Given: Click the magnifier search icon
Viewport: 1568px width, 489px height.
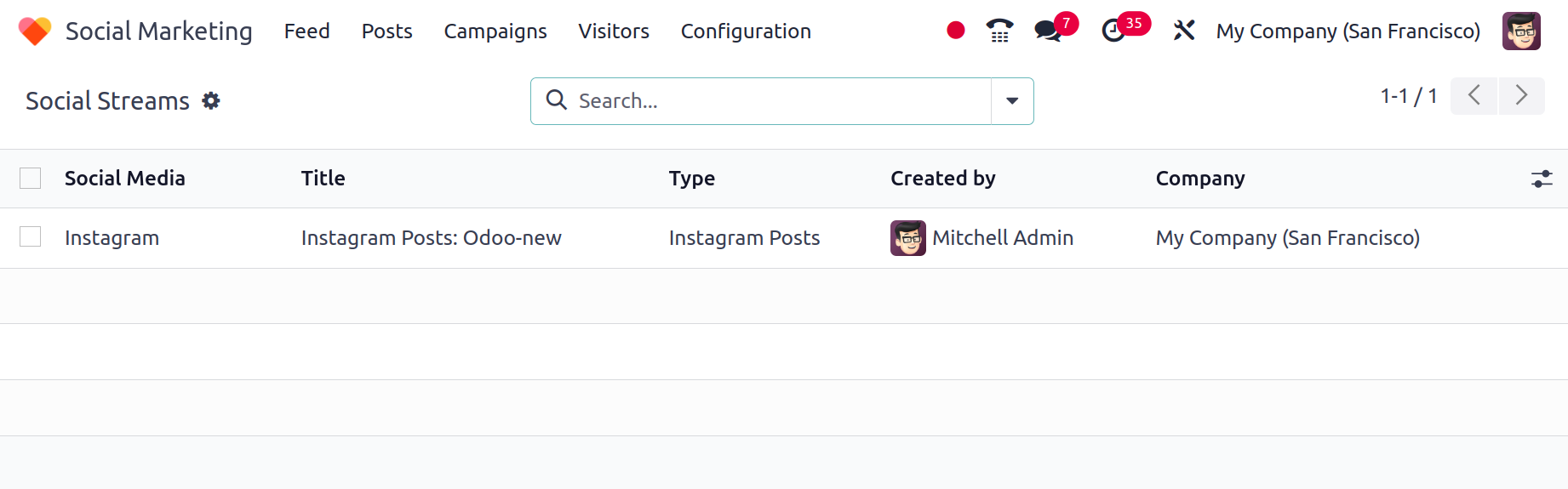Looking at the screenshot, I should (x=557, y=100).
